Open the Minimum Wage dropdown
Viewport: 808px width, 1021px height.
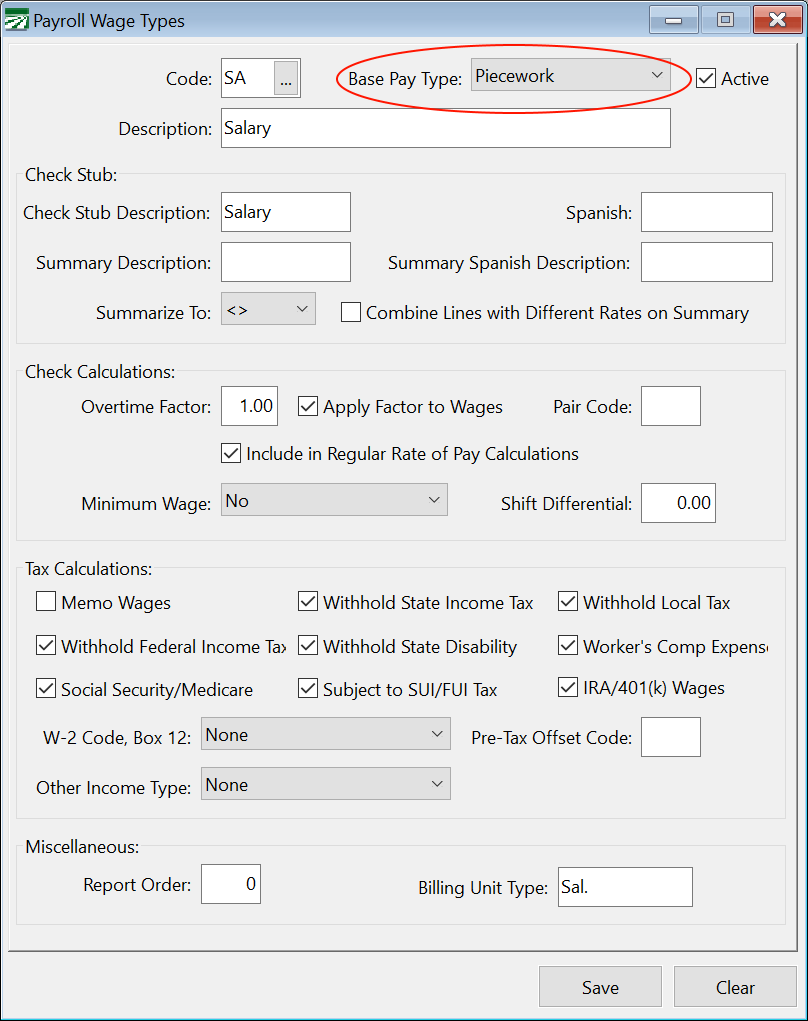334,501
